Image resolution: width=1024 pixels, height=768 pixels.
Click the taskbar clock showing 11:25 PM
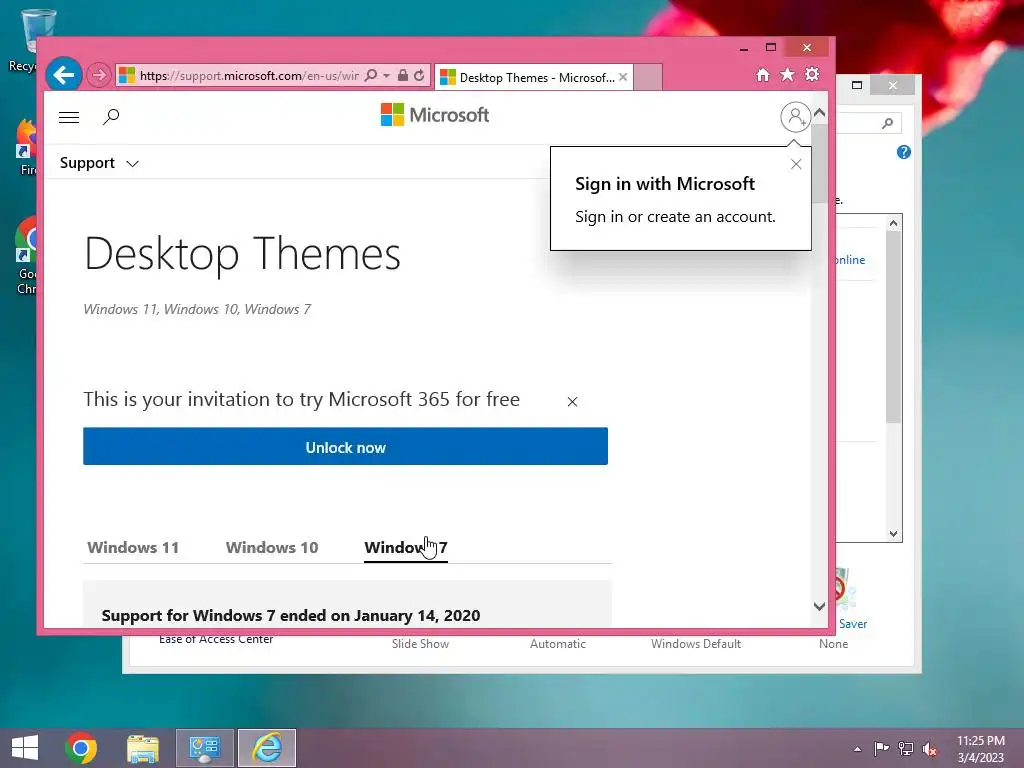click(981, 749)
